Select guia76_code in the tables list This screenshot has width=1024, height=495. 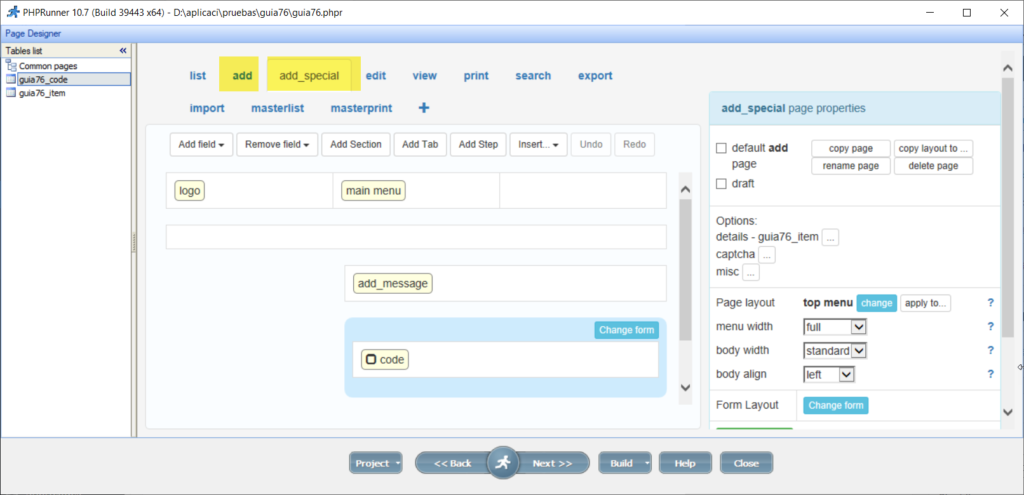point(42,79)
